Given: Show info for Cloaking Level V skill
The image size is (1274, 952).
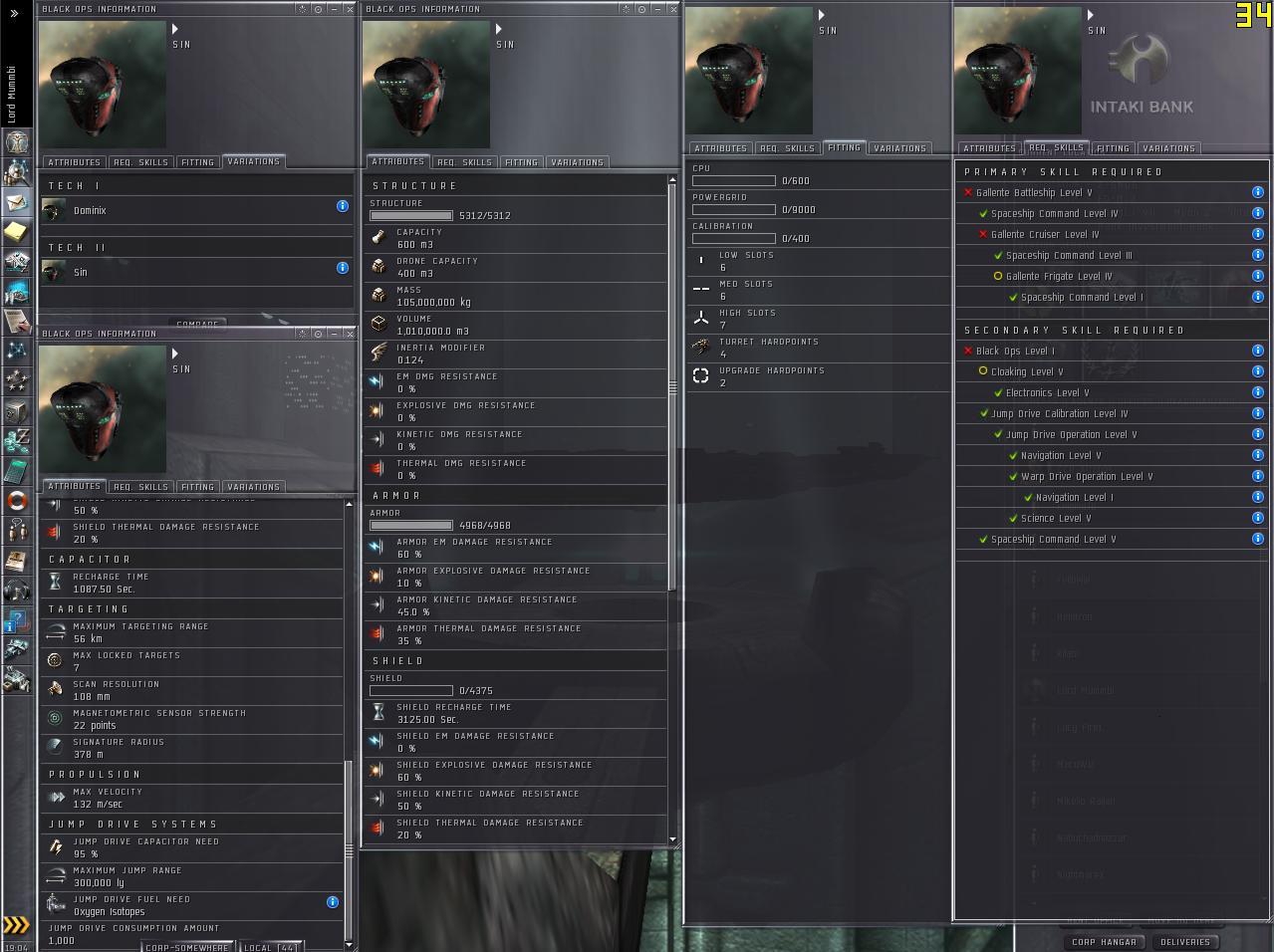Looking at the screenshot, I should pyautogui.click(x=1257, y=371).
